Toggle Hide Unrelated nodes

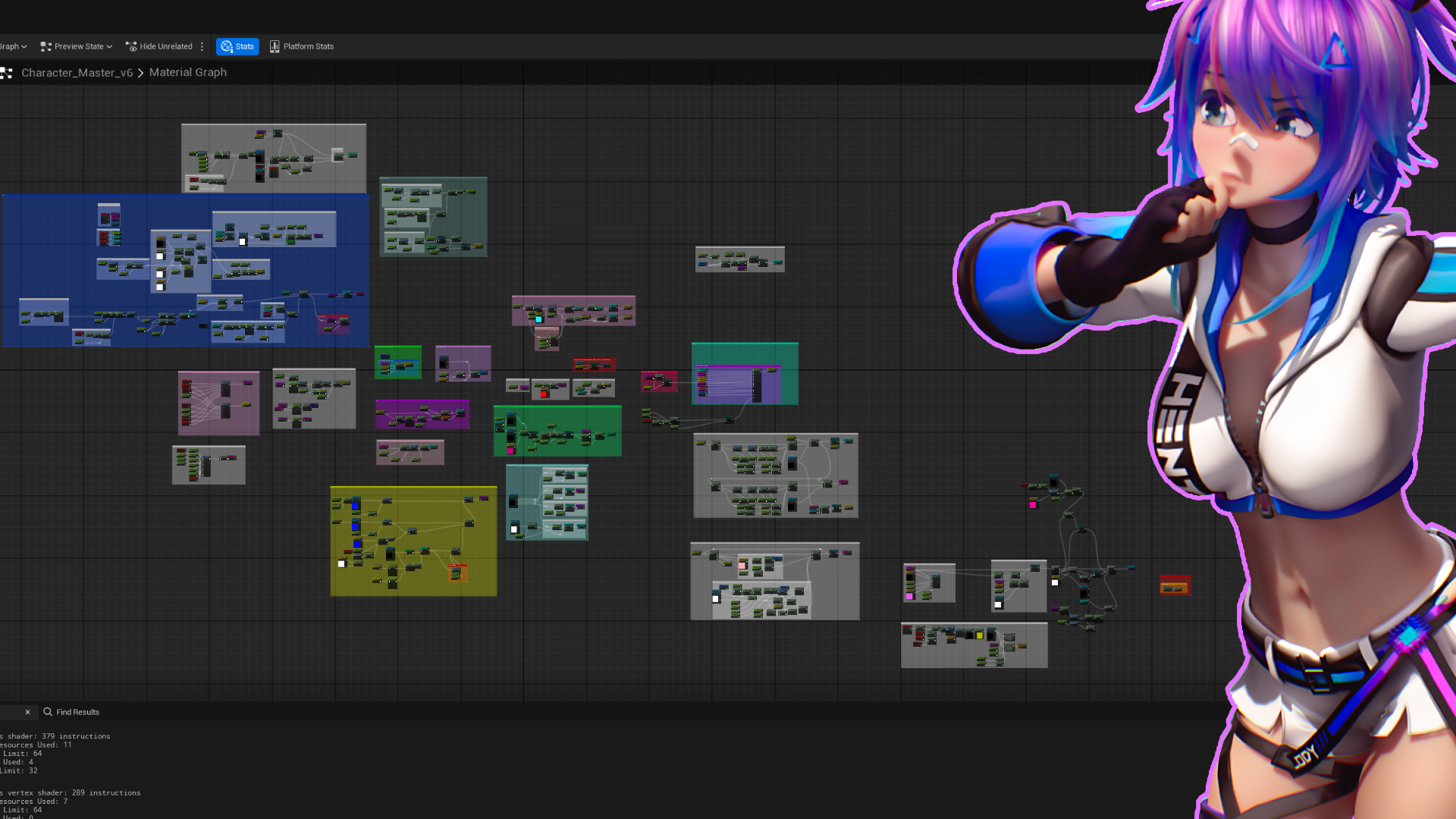tap(159, 46)
